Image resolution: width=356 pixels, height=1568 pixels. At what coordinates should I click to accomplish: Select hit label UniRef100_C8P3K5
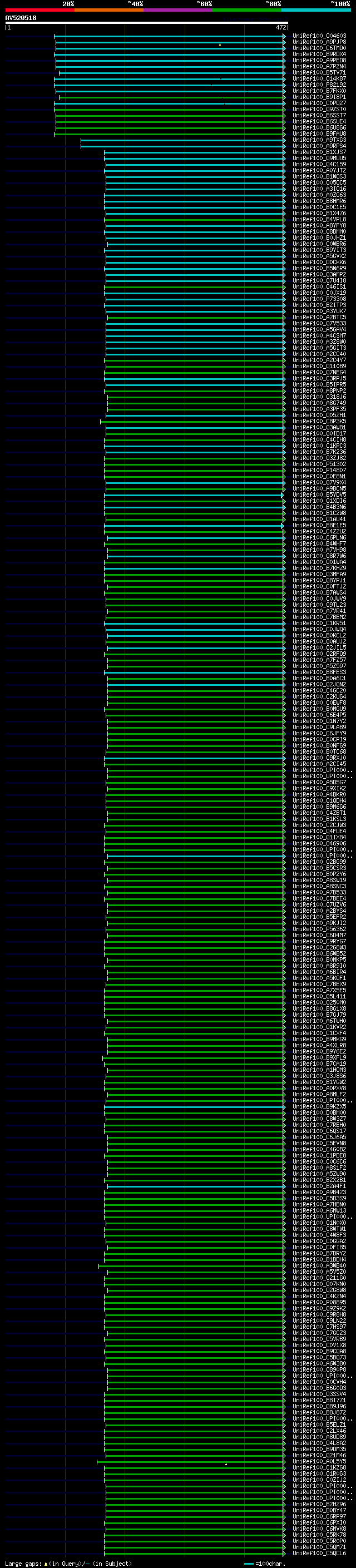tap(319, 421)
